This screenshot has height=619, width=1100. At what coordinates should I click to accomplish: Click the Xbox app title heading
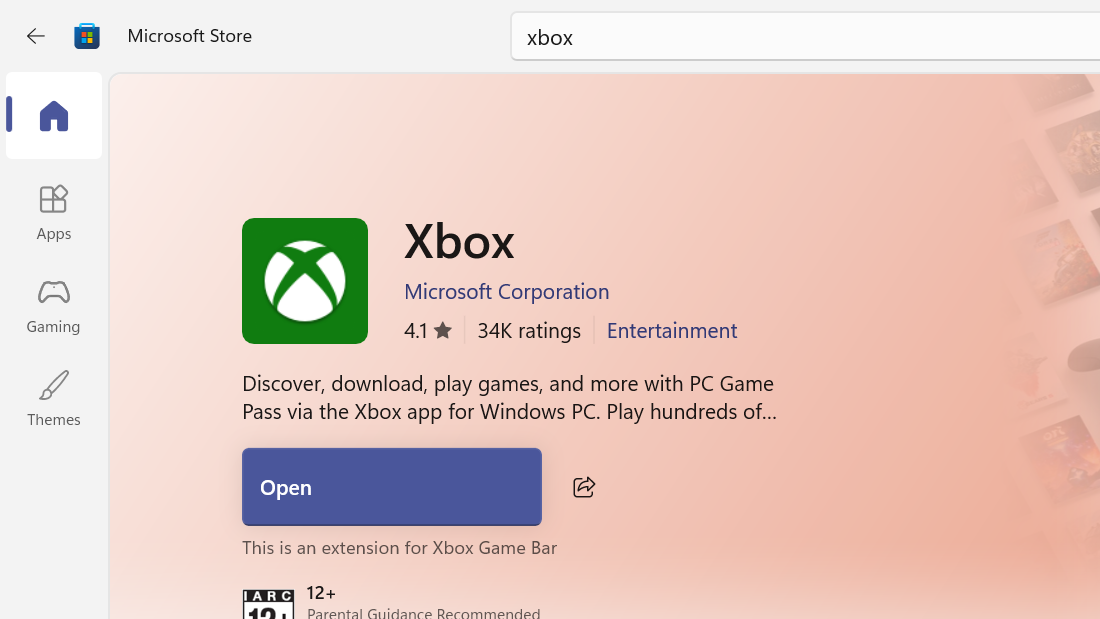coord(459,242)
